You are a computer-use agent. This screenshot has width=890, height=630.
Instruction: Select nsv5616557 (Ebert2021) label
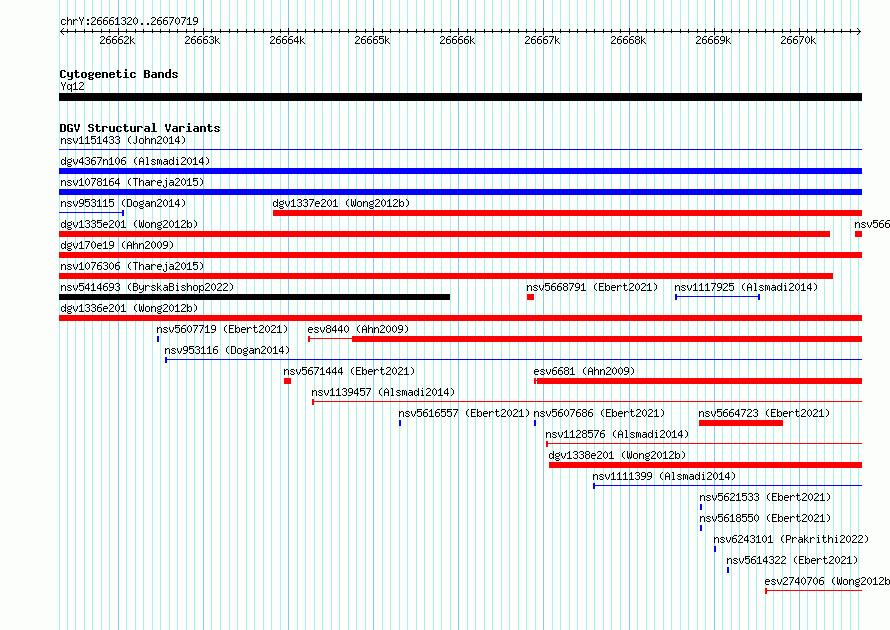[464, 413]
